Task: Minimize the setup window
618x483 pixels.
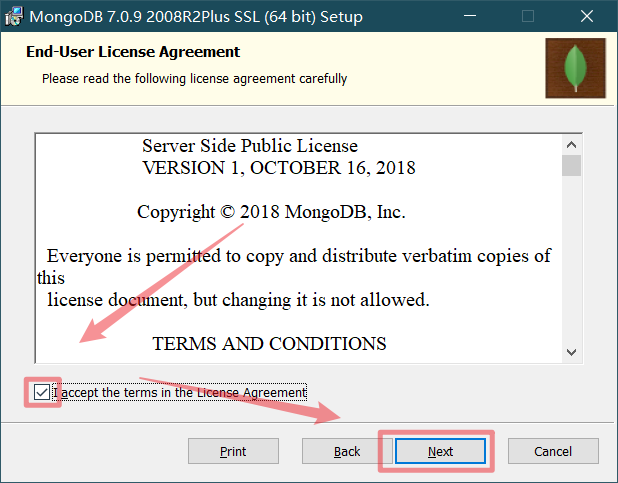Action: (470, 16)
